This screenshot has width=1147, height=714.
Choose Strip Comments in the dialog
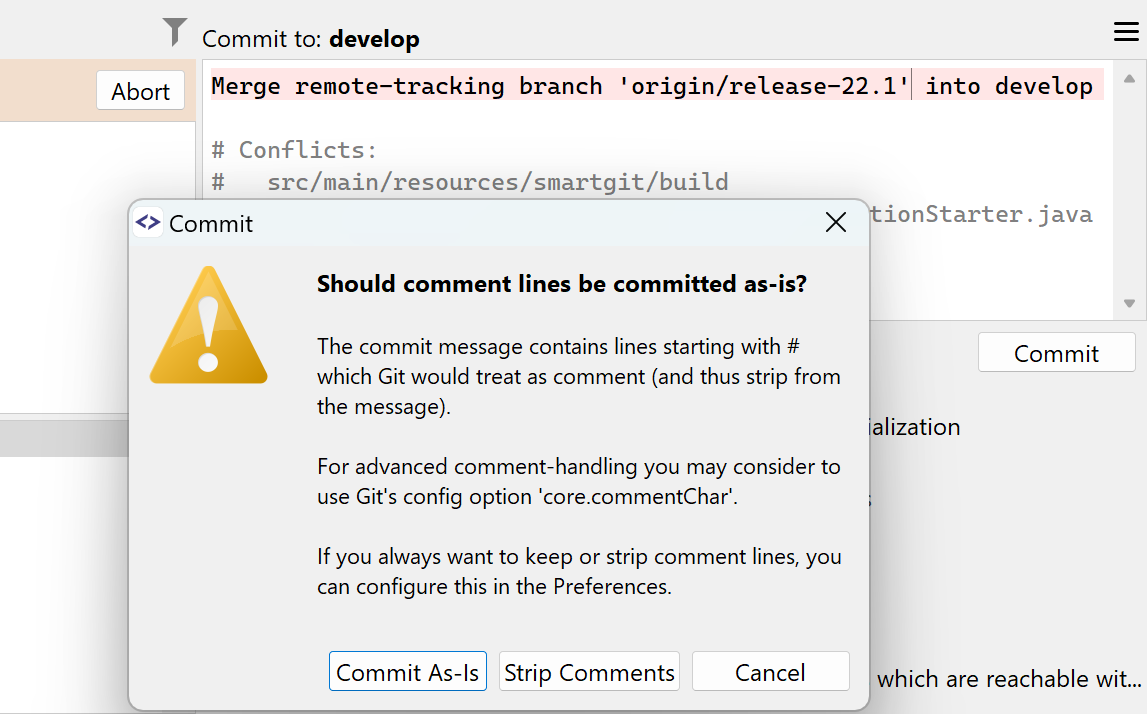(x=589, y=671)
